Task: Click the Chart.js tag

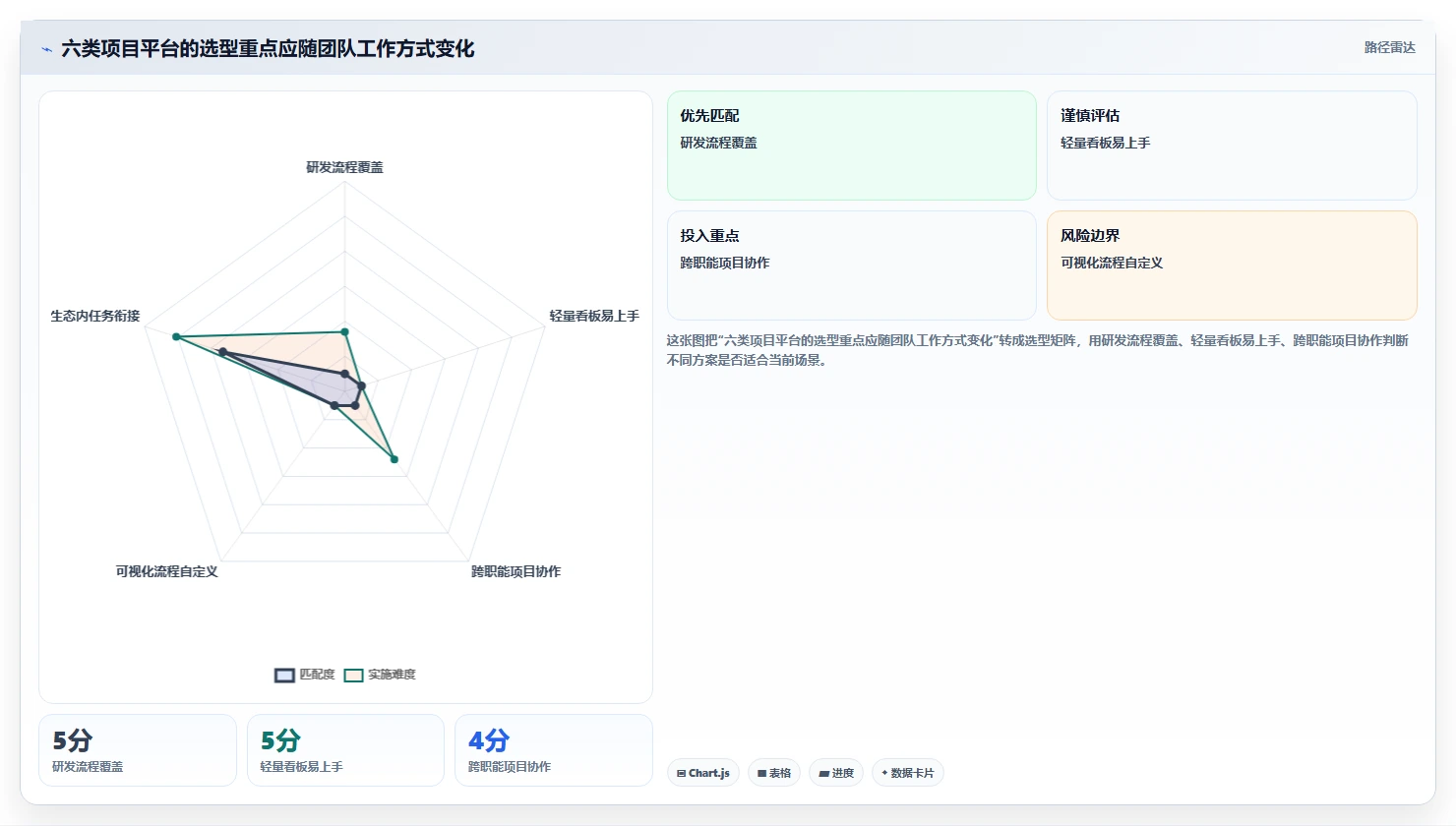Action: coord(703,773)
